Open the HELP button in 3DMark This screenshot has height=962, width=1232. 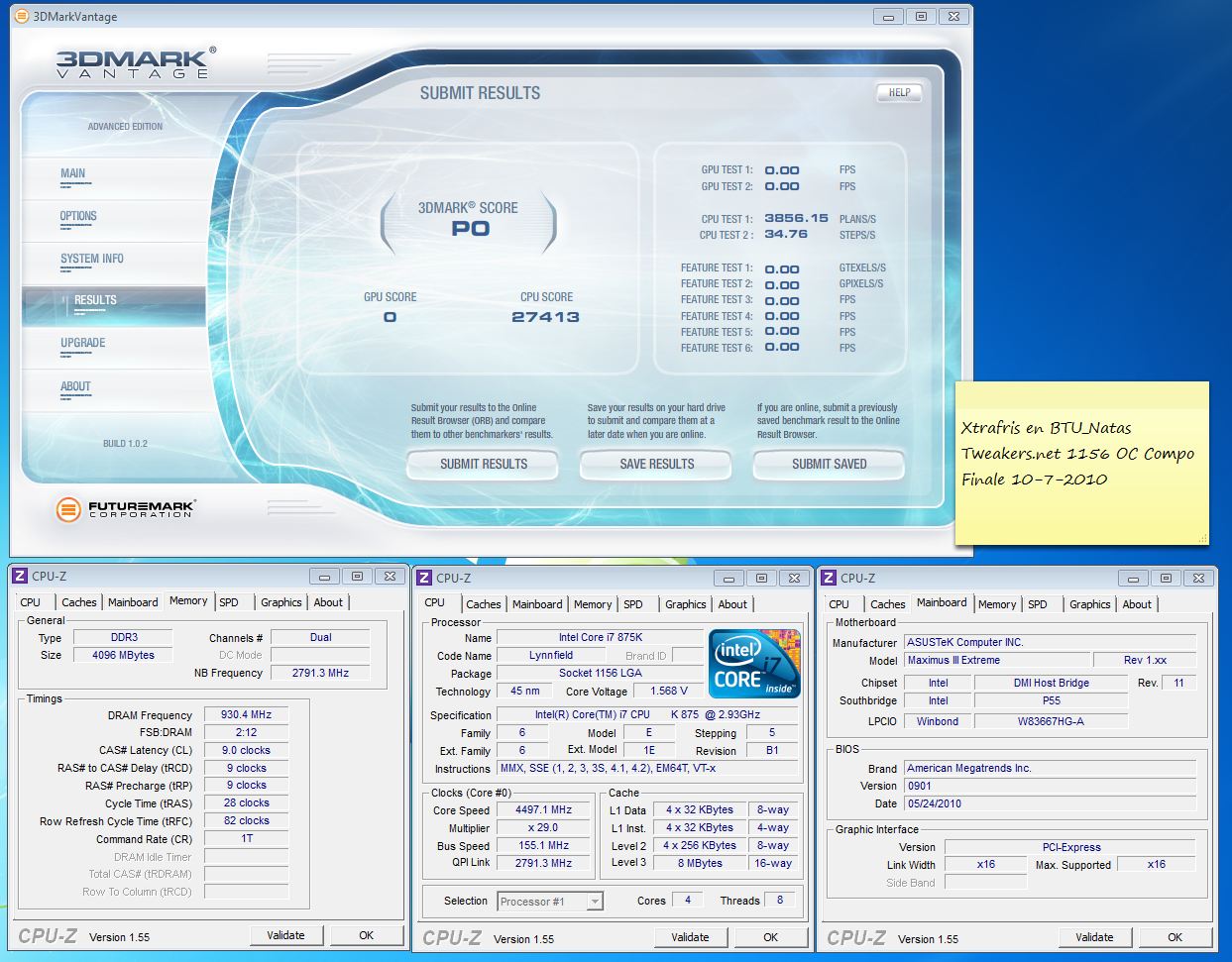pos(899,93)
